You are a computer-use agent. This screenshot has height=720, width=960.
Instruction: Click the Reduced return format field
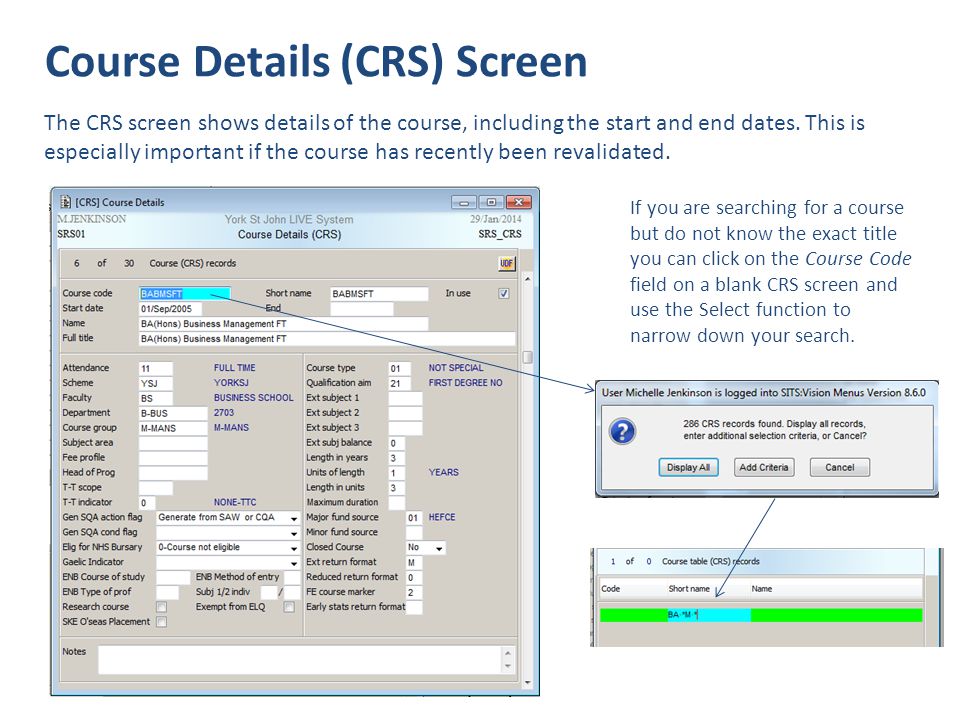(x=414, y=578)
